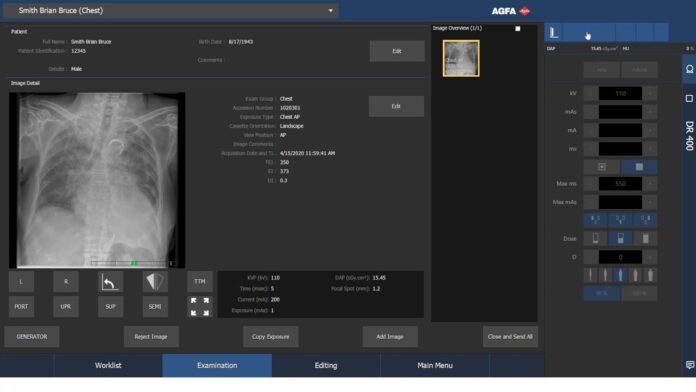Click the Close and Send All button

coord(510,337)
